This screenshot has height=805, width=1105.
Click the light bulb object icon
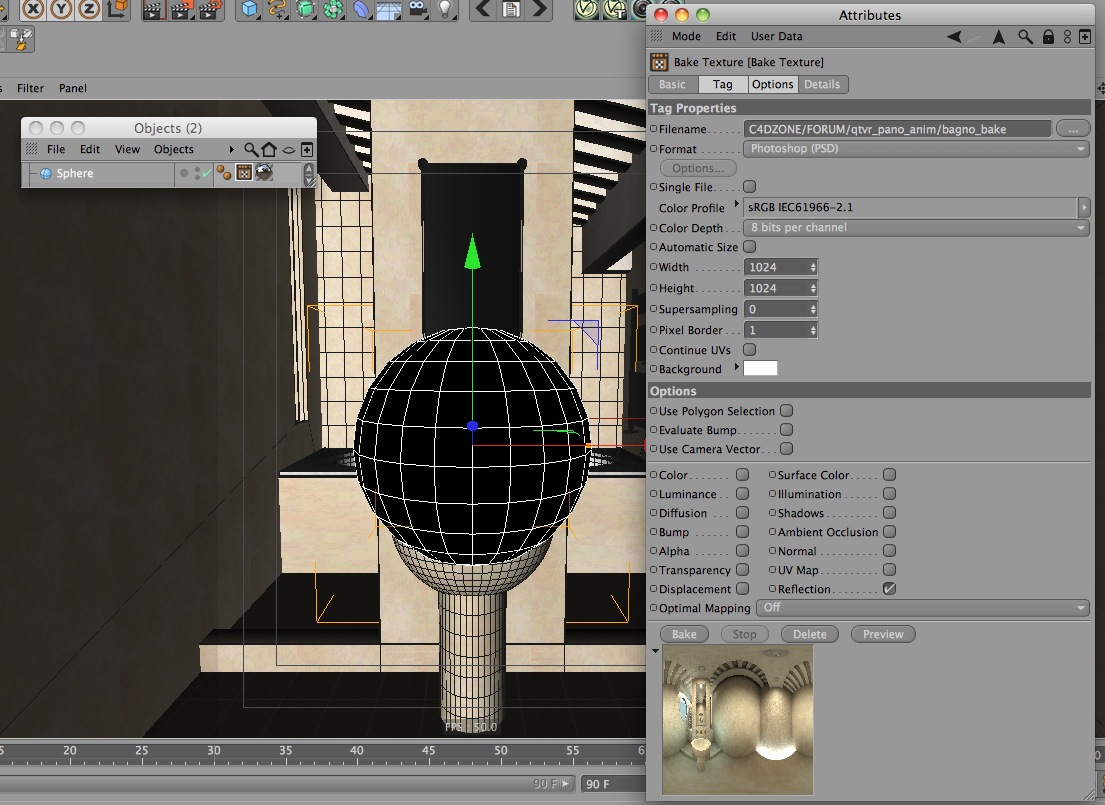(445, 10)
